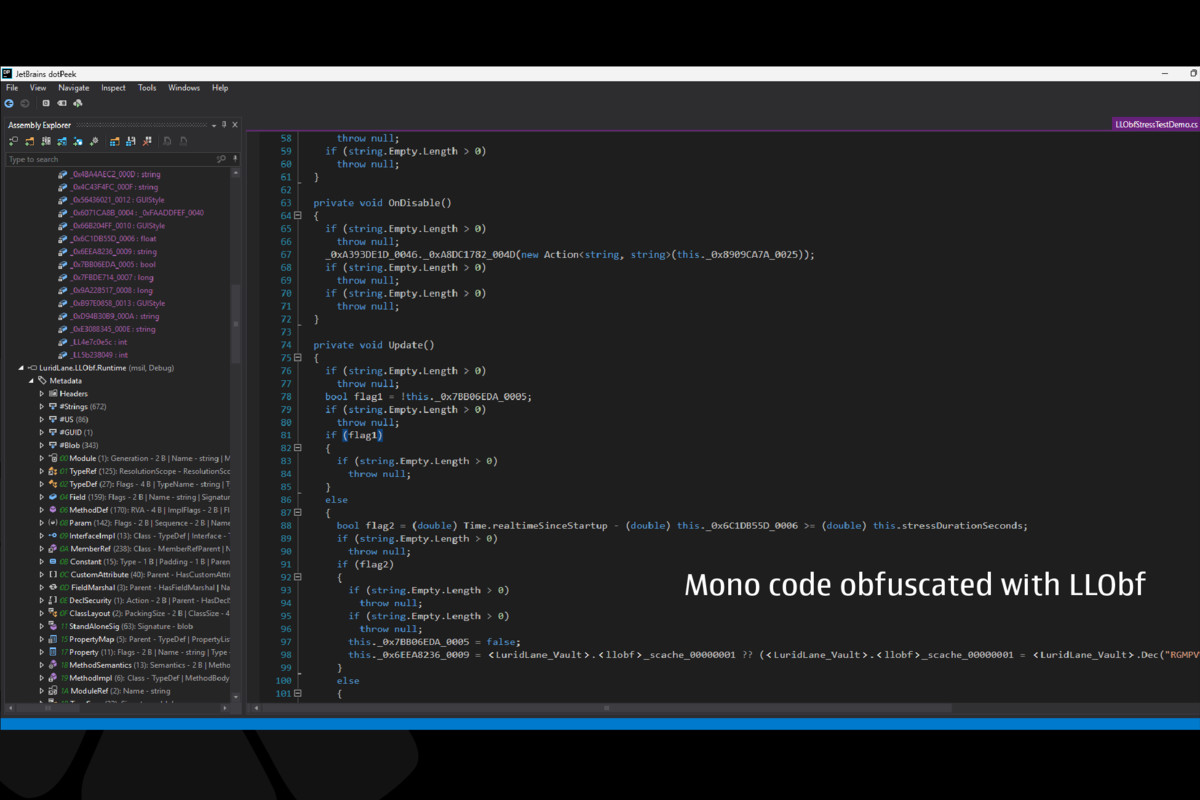1200x800 pixels.
Task: Click the 0A MemberRef table icon
Action: 52,549
